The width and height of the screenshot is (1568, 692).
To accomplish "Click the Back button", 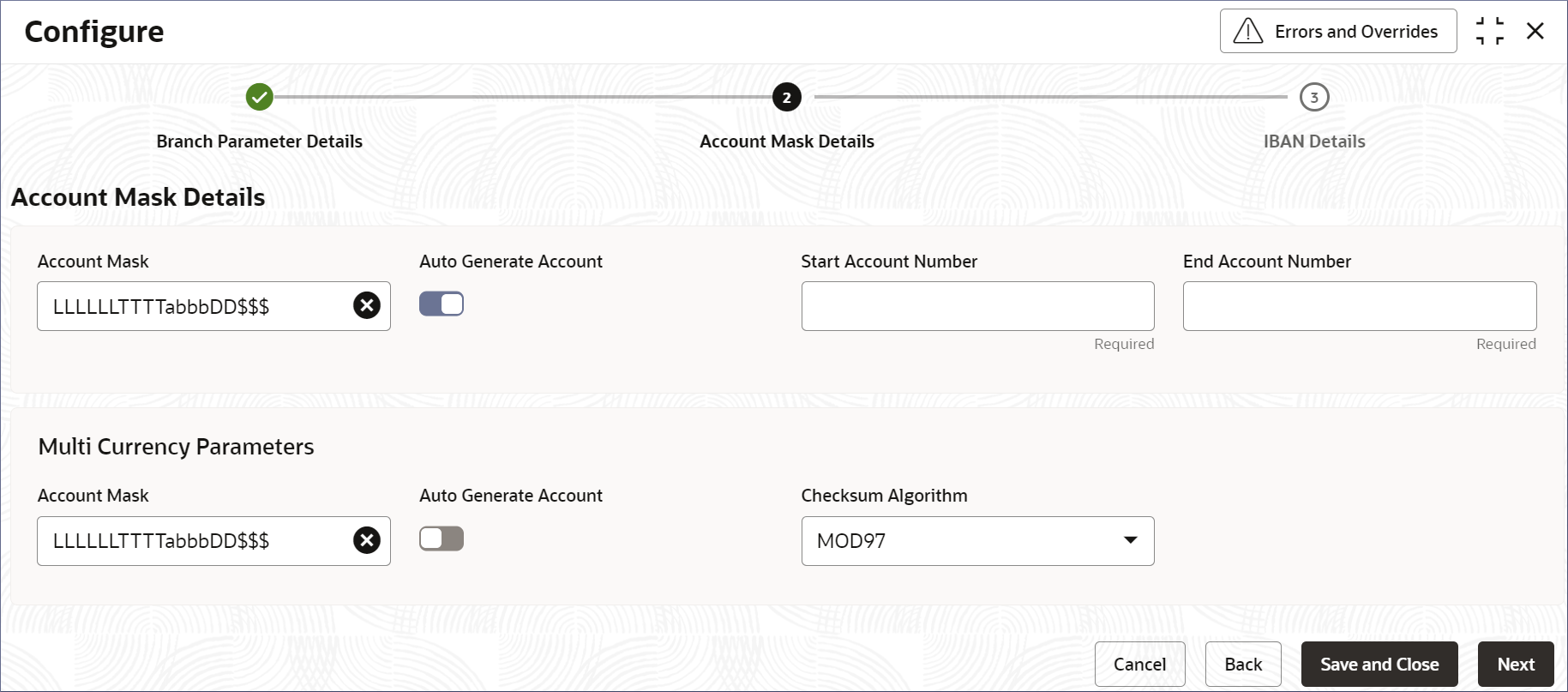I will (x=1242, y=665).
